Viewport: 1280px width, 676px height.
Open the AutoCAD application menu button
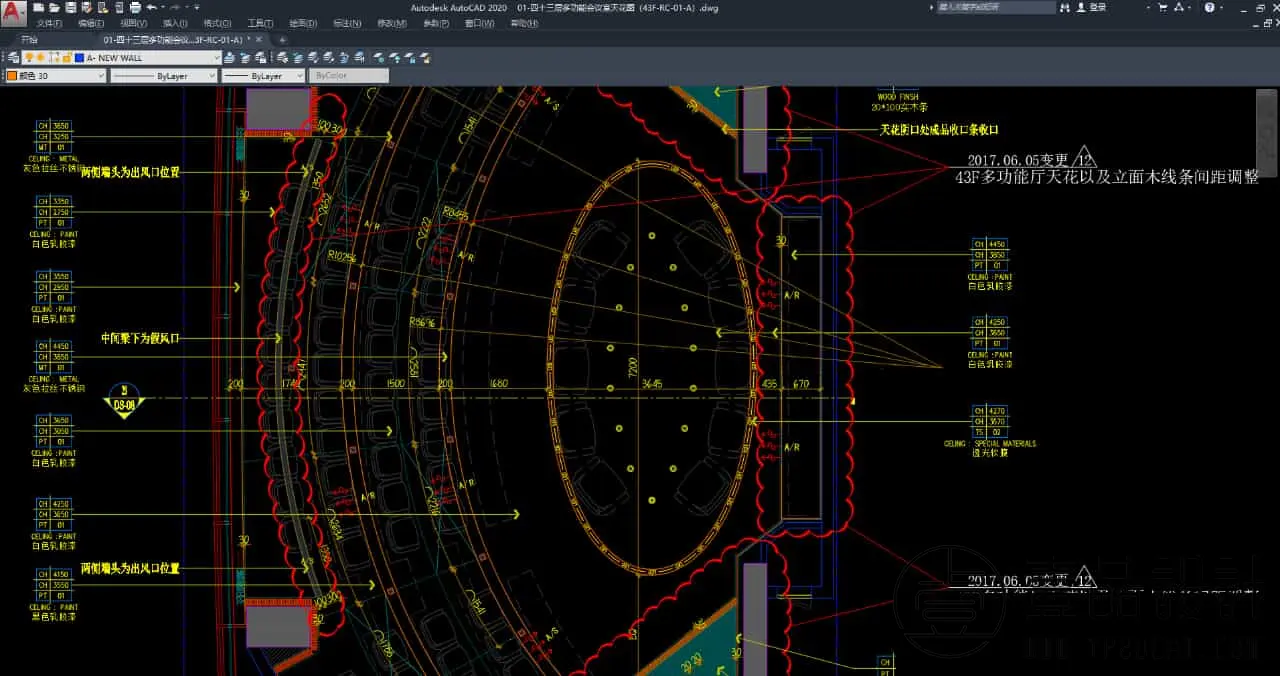click(13, 14)
